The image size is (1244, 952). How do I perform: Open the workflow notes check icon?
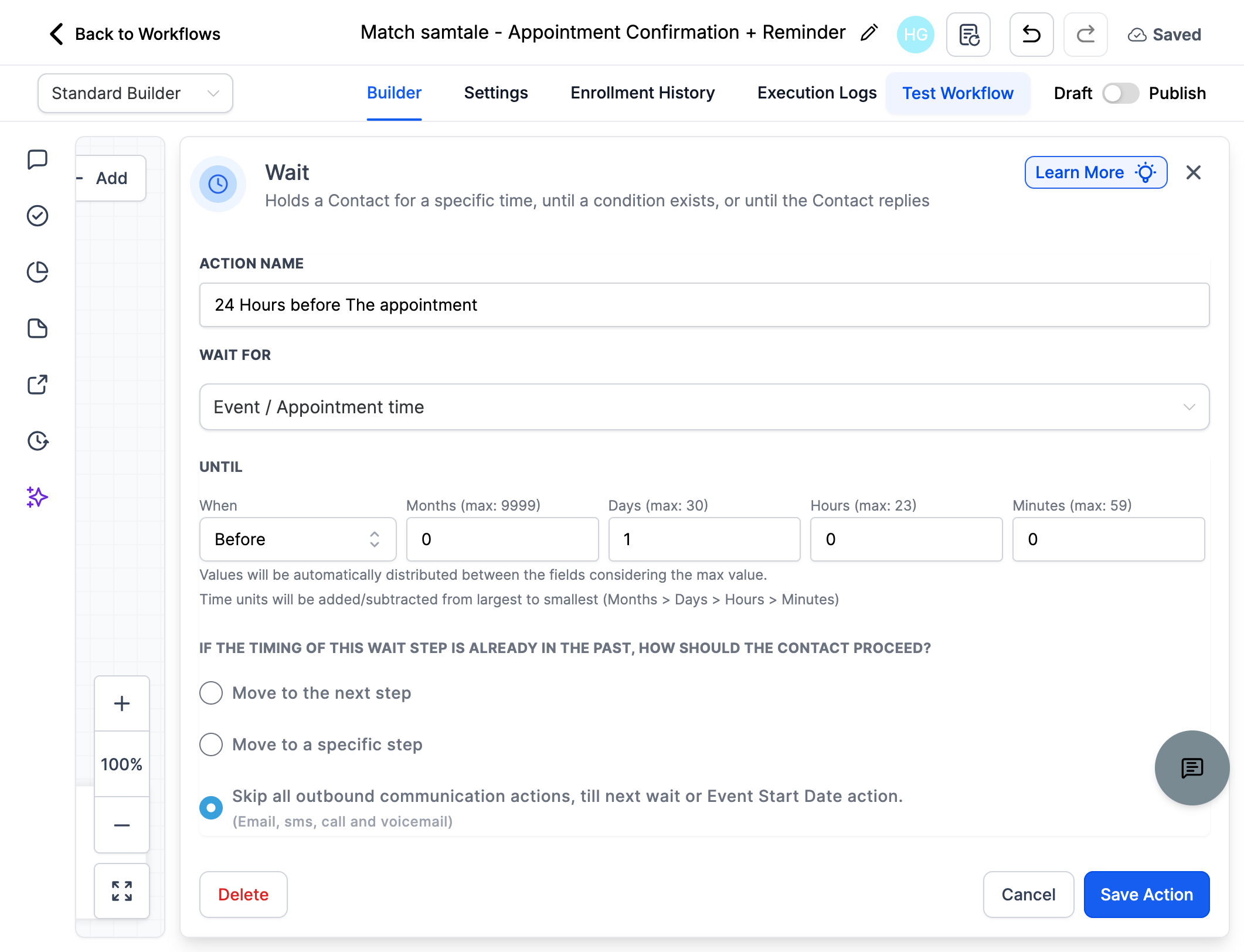968,35
